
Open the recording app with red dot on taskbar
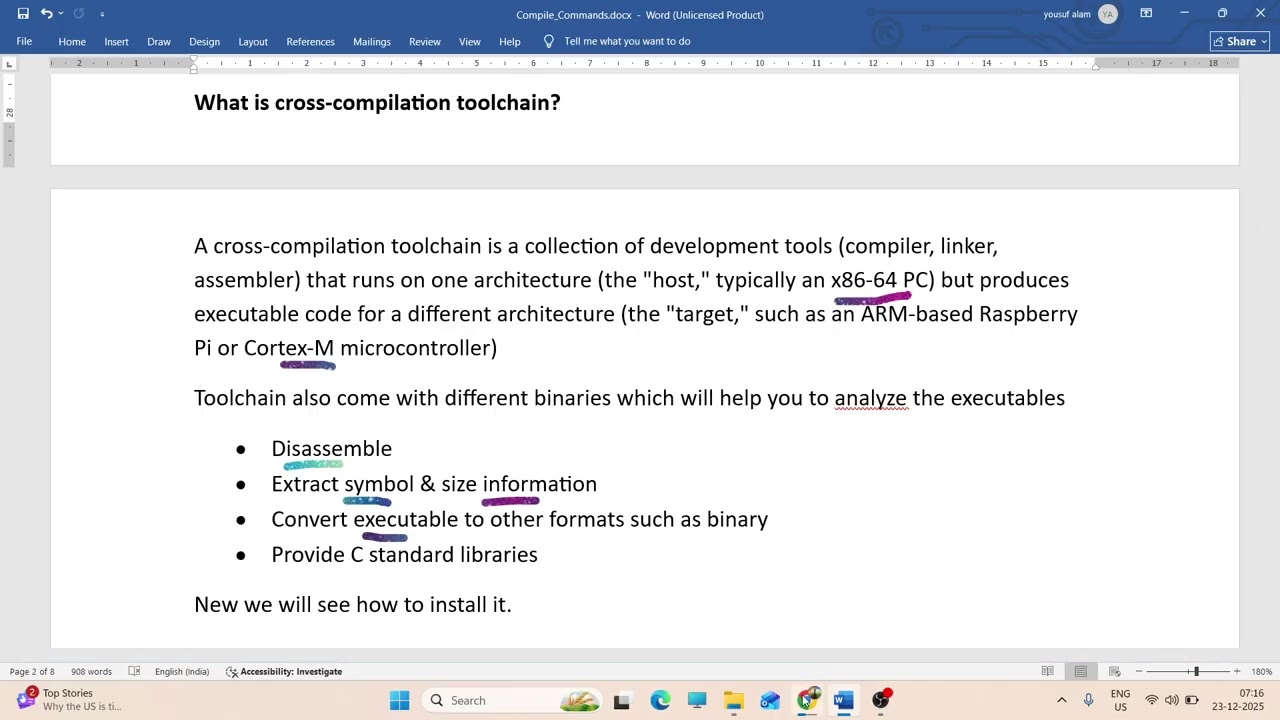tap(881, 700)
